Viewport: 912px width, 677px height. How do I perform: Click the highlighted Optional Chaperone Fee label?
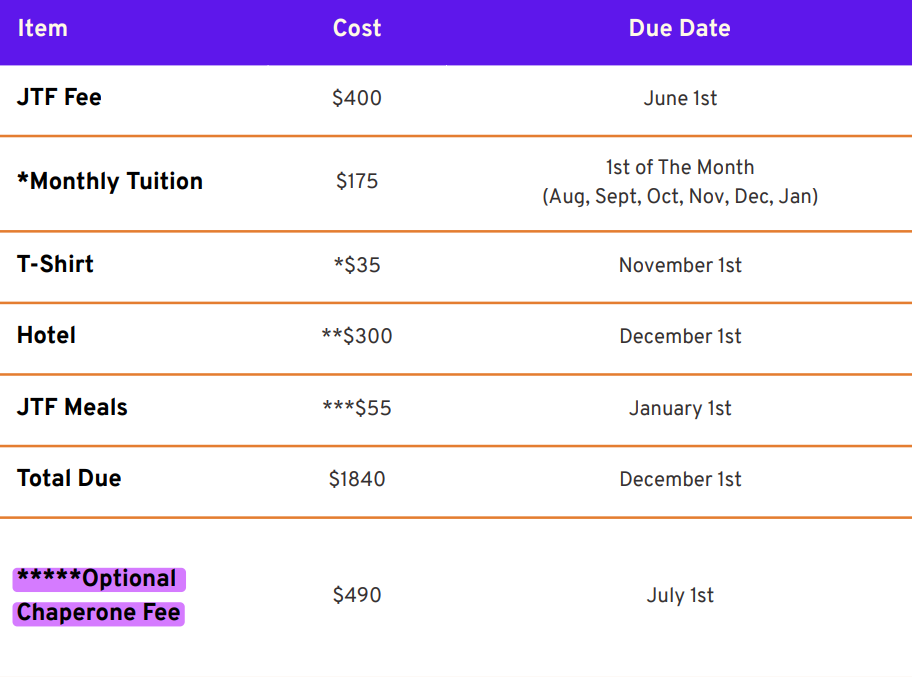click(x=98, y=596)
